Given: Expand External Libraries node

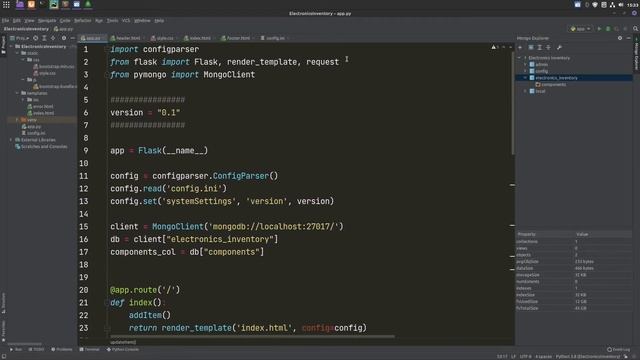Looking at the screenshot, I should 11,140.
